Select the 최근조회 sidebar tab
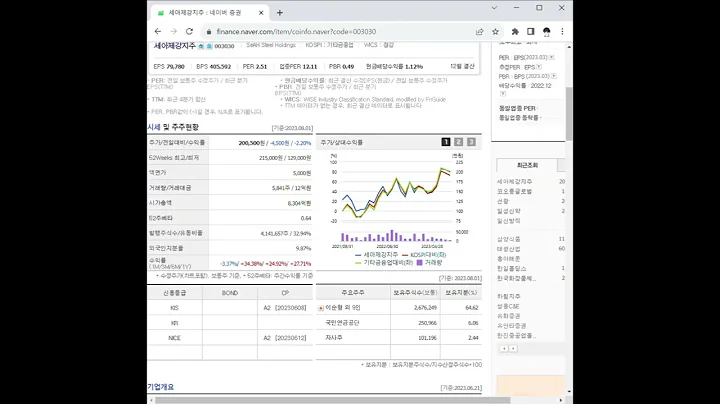 (527, 165)
